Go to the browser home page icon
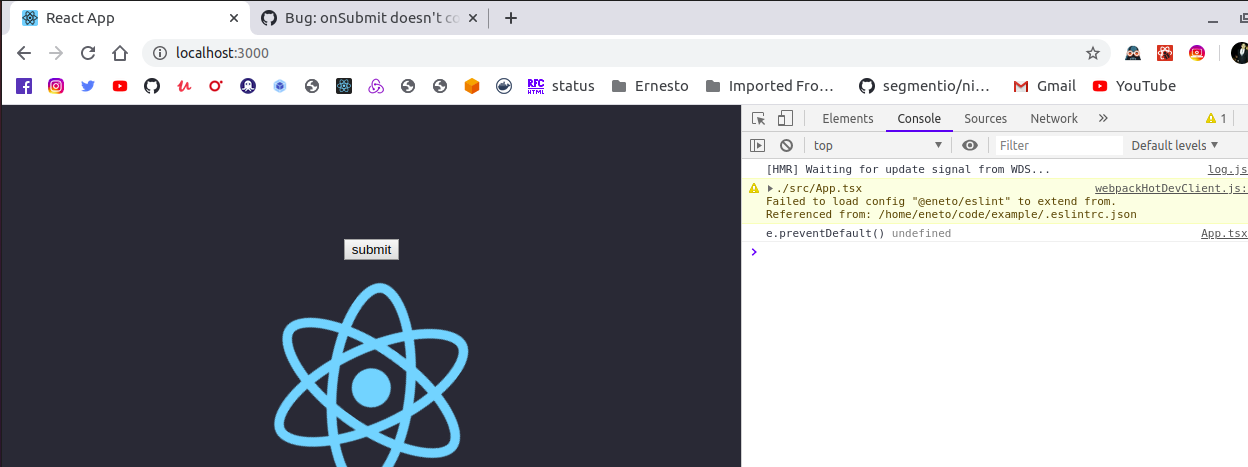This screenshot has height=467, width=1248. [120, 53]
